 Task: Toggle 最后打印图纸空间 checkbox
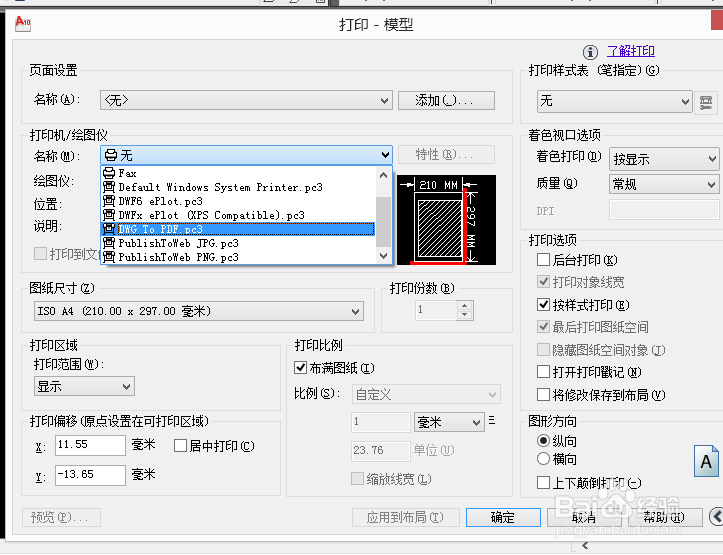point(544,327)
